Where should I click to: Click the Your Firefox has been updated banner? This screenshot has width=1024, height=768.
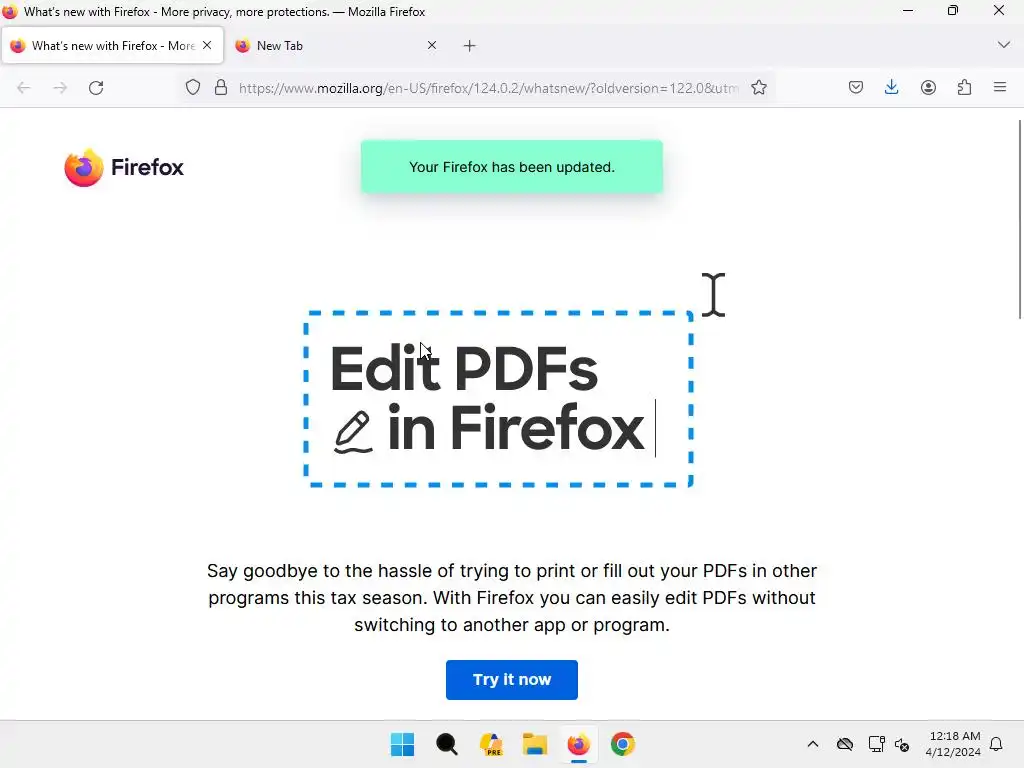click(511, 167)
